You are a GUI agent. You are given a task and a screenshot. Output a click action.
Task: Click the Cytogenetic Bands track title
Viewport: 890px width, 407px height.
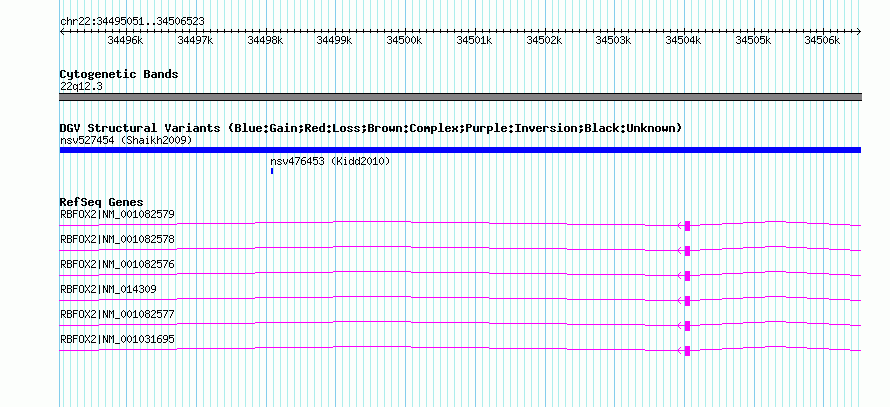pyautogui.click(x=119, y=74)
